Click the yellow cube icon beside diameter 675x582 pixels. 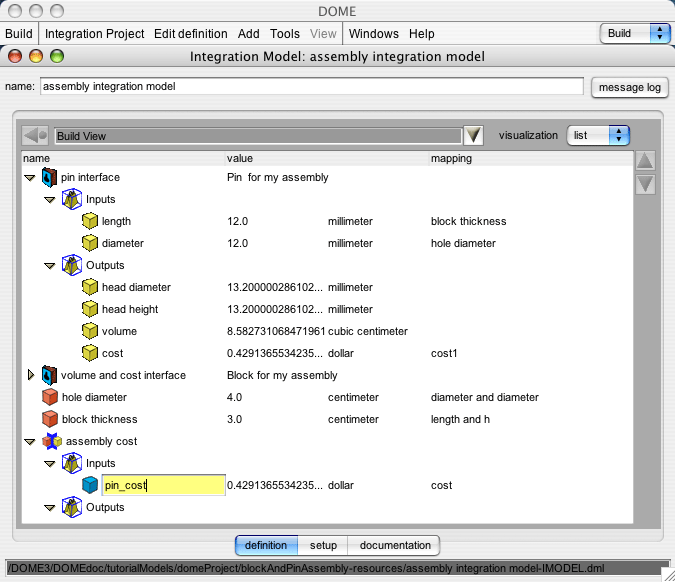click(x=90, y=243)
